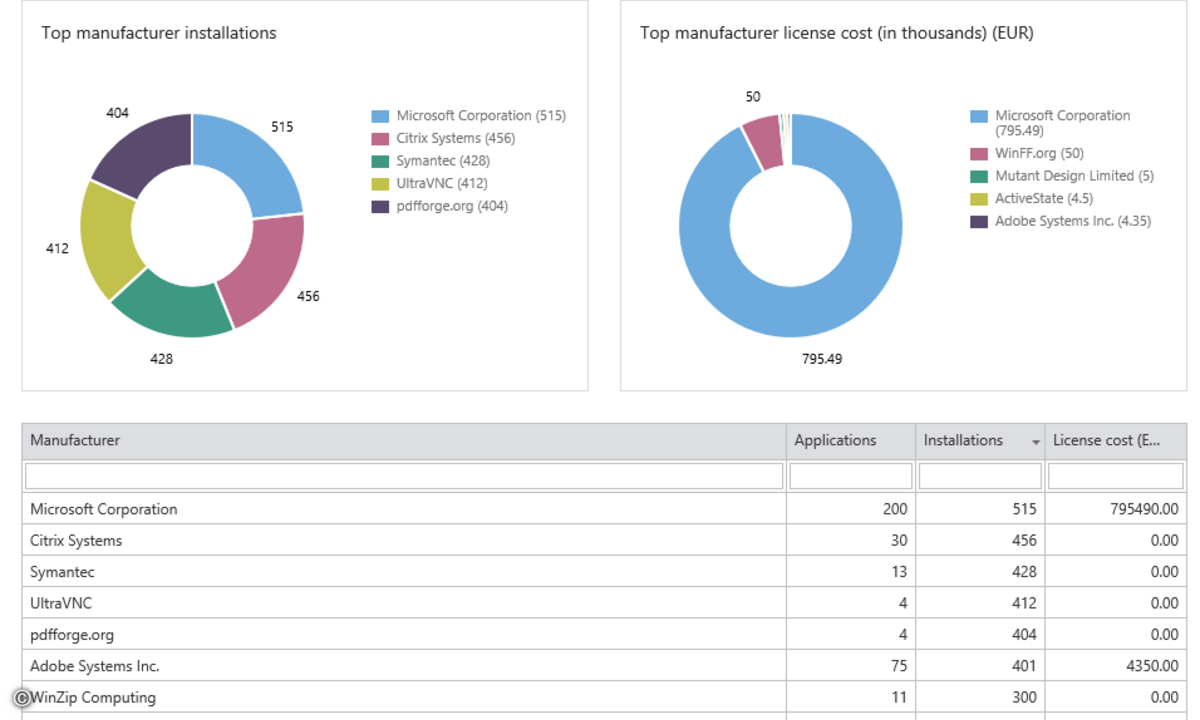
Task: Click the 200 applications cell
Action: click(x=851, y=509)
